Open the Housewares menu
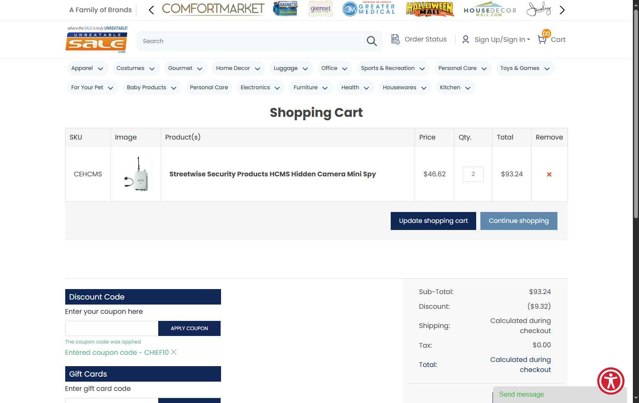Screen dimensions: 639x403 pos(404,88)
